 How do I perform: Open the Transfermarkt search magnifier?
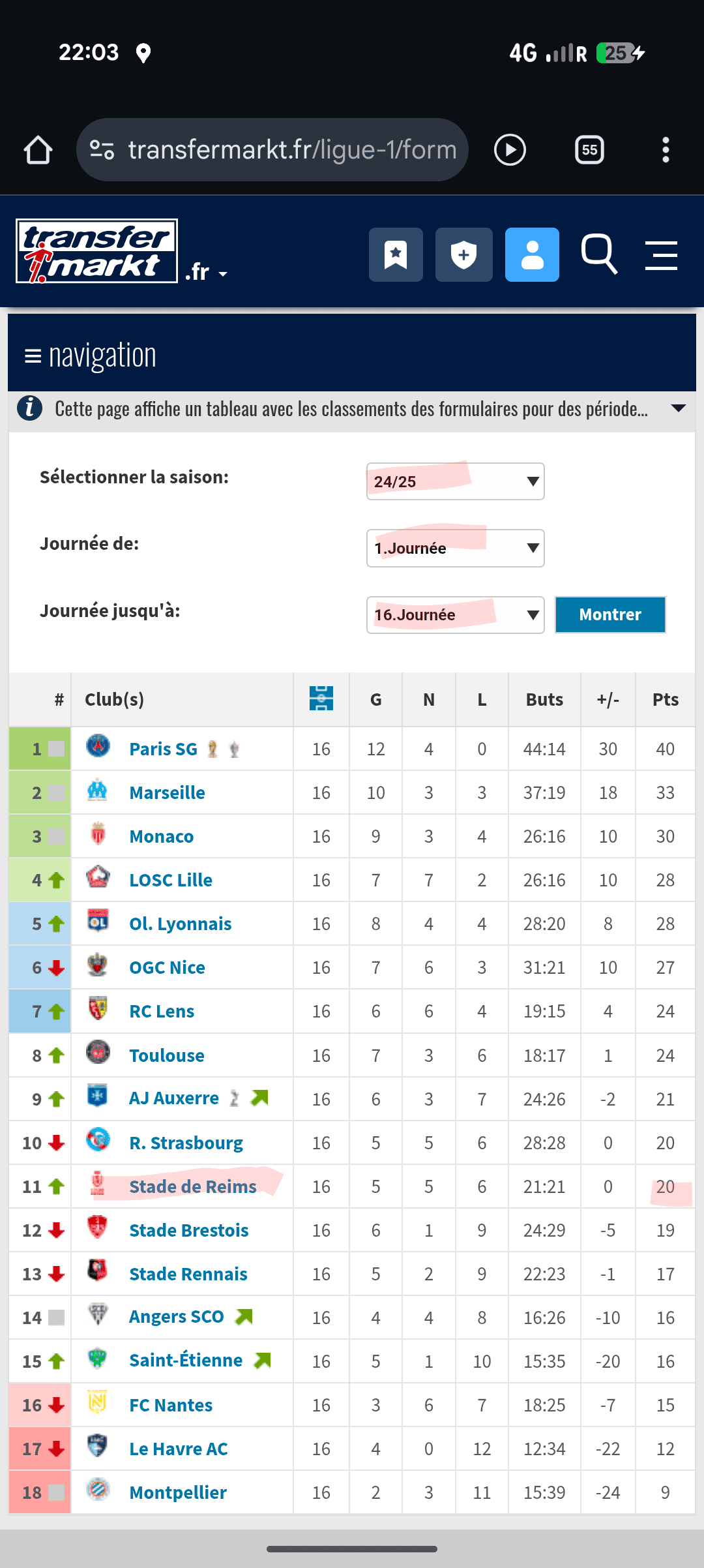[599, 254]
